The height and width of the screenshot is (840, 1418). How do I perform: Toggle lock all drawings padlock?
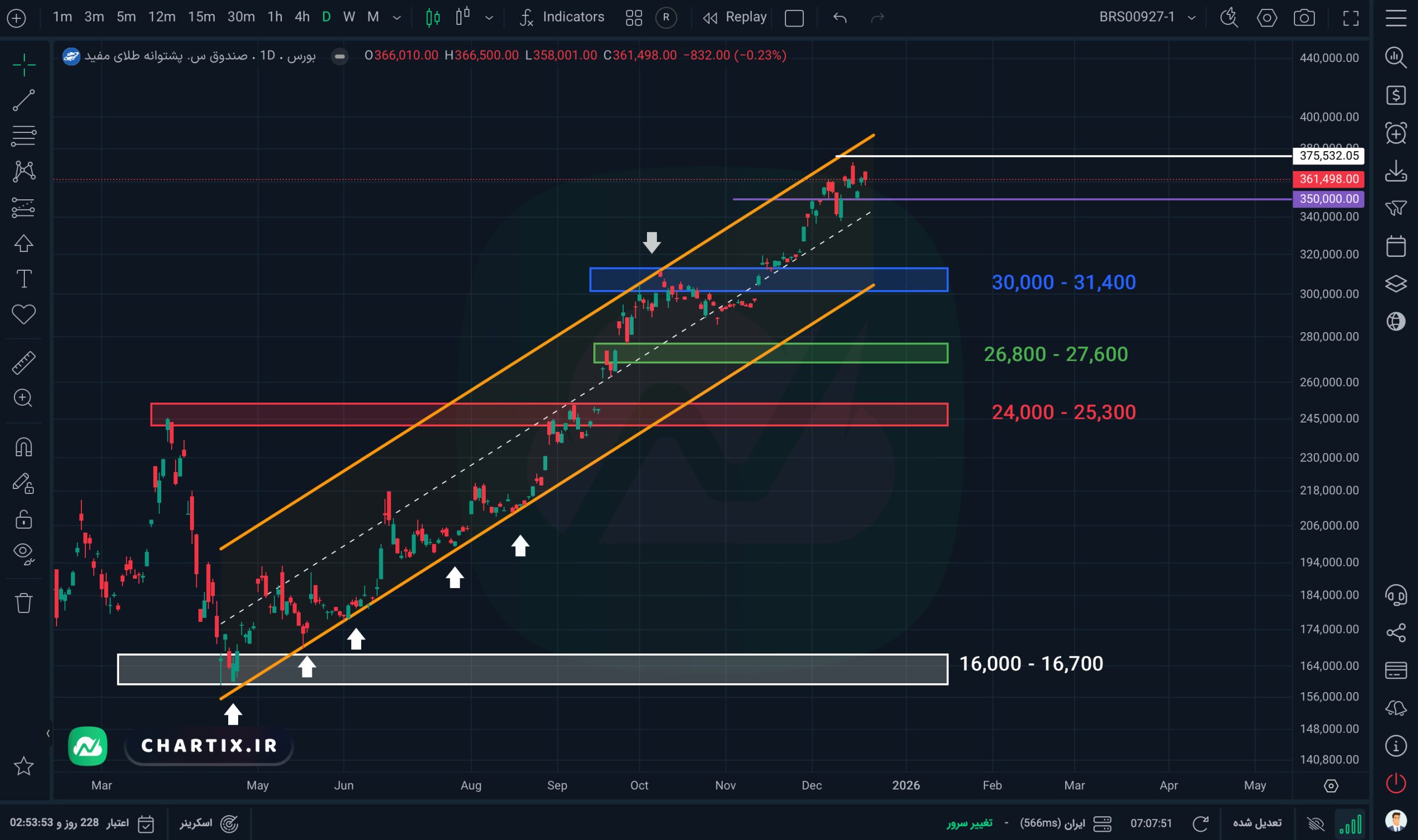[x=23, y=519]
